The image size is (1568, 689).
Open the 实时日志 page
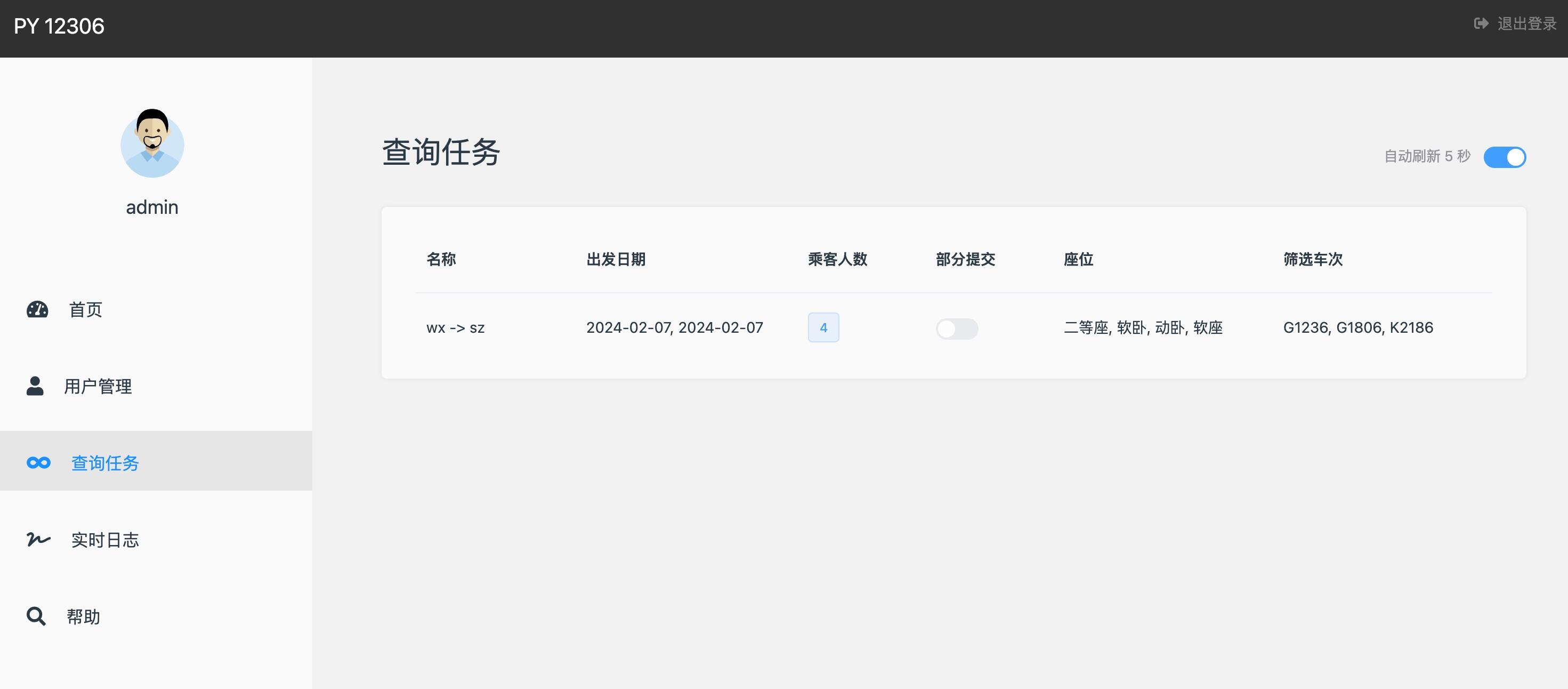pyautogui.click(x=104, y=540)
